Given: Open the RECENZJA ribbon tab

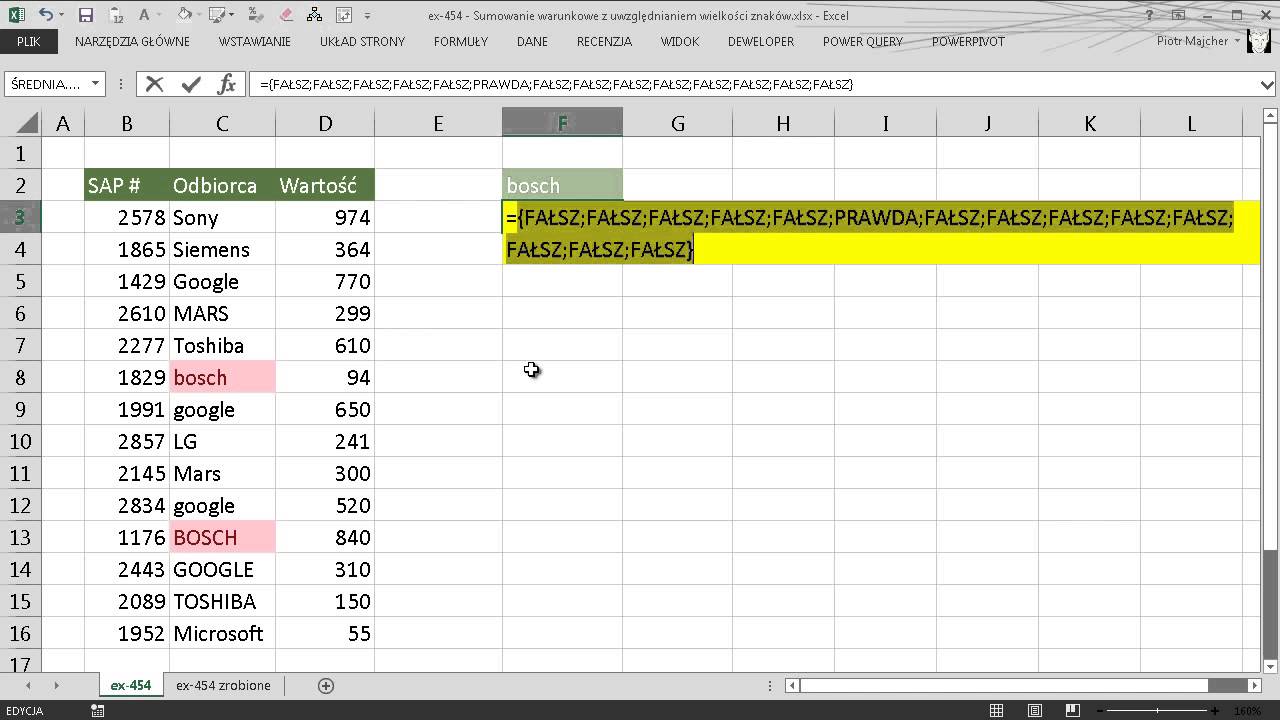Looking at the screenshot, I should [x=604, y=42].
